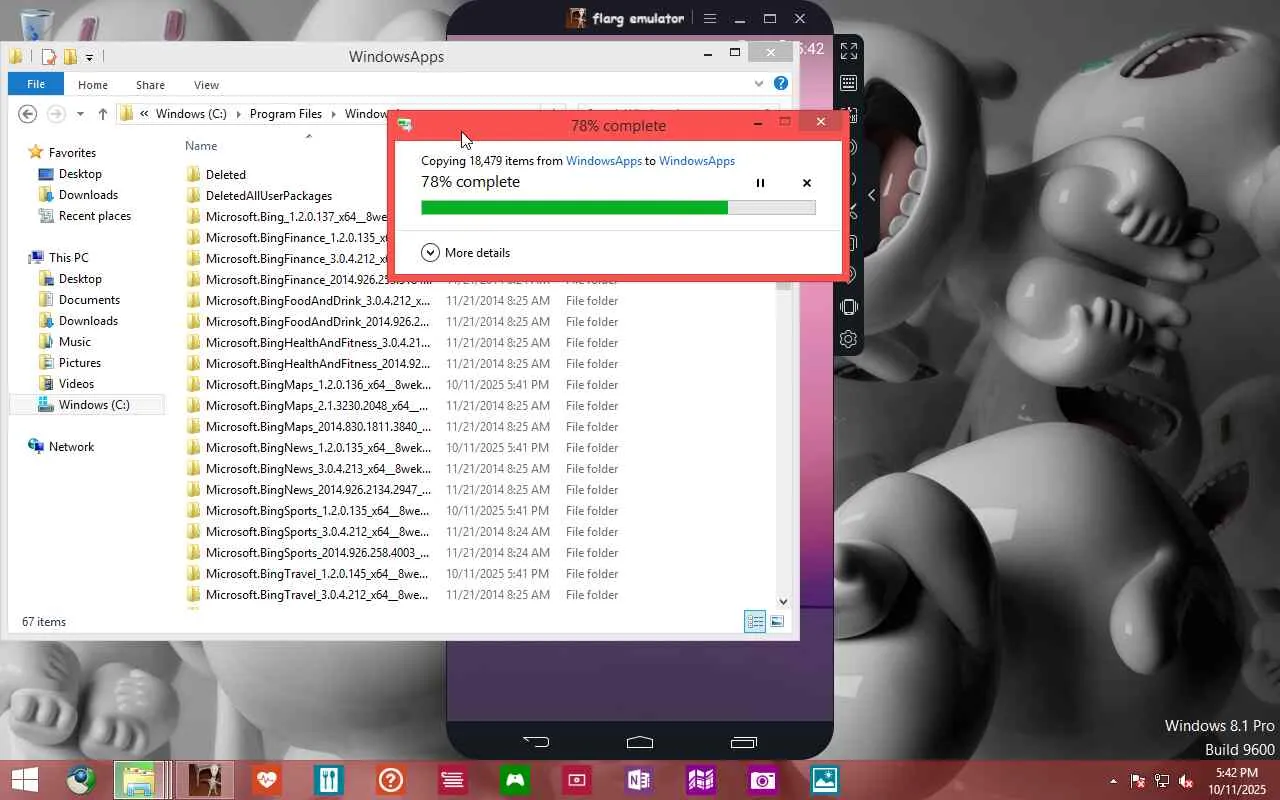Image resolution: width=1280 pixels, height=800 pixels.
Task: Select the Microsoft.BingMaps_1.2.0.136 folder
Action: pyautogui.click(x=318, y=385)
